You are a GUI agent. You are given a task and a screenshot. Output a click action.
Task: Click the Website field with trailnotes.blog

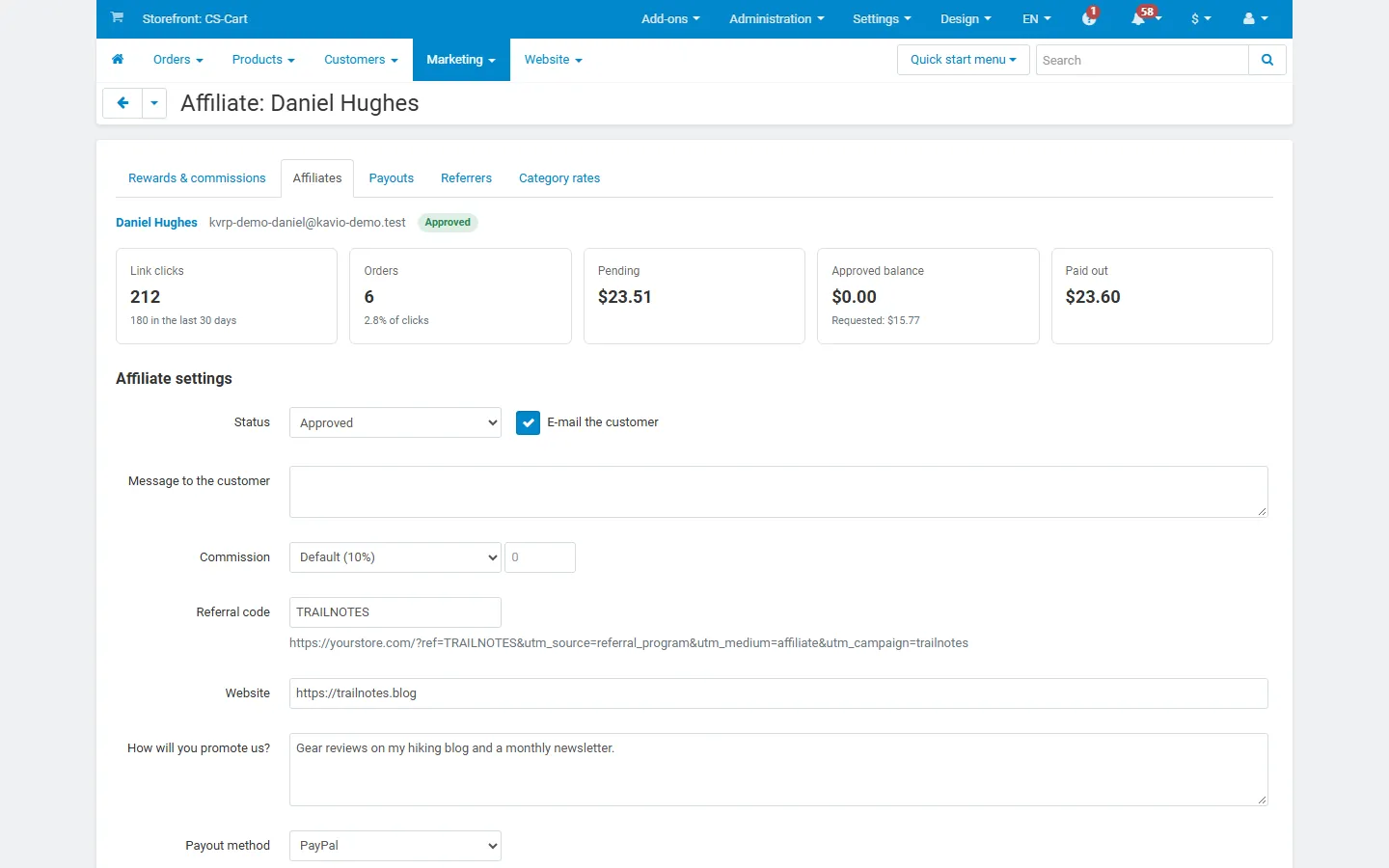point(778,693)
